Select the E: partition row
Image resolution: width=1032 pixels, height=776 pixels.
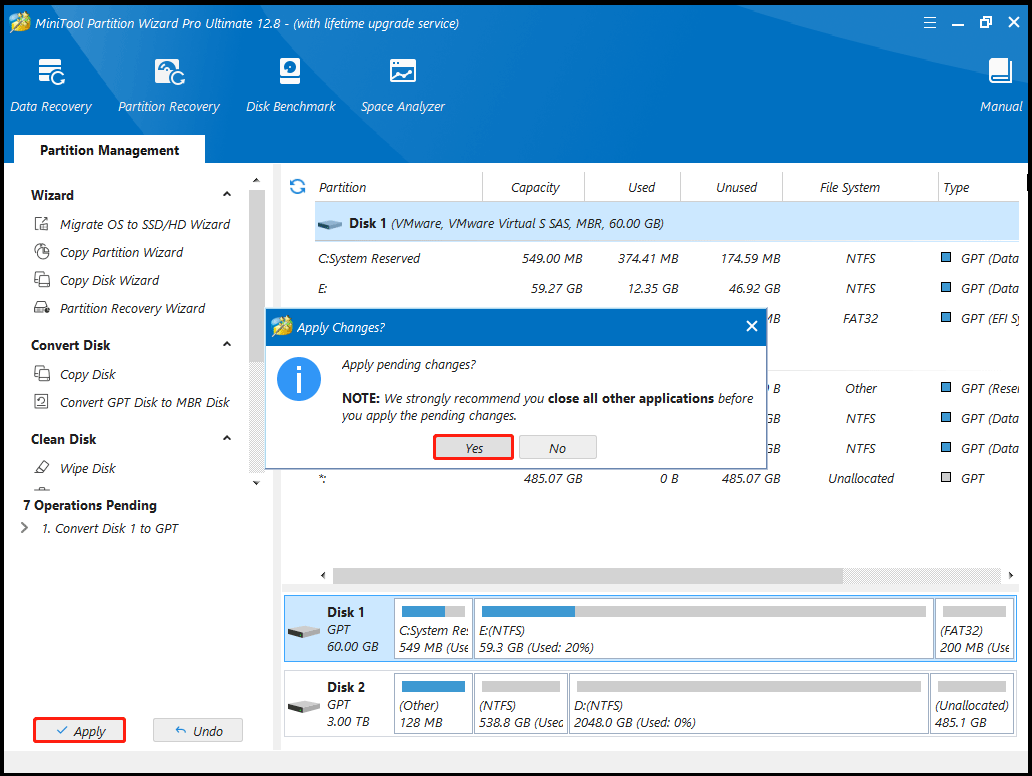tap(667, 288)
